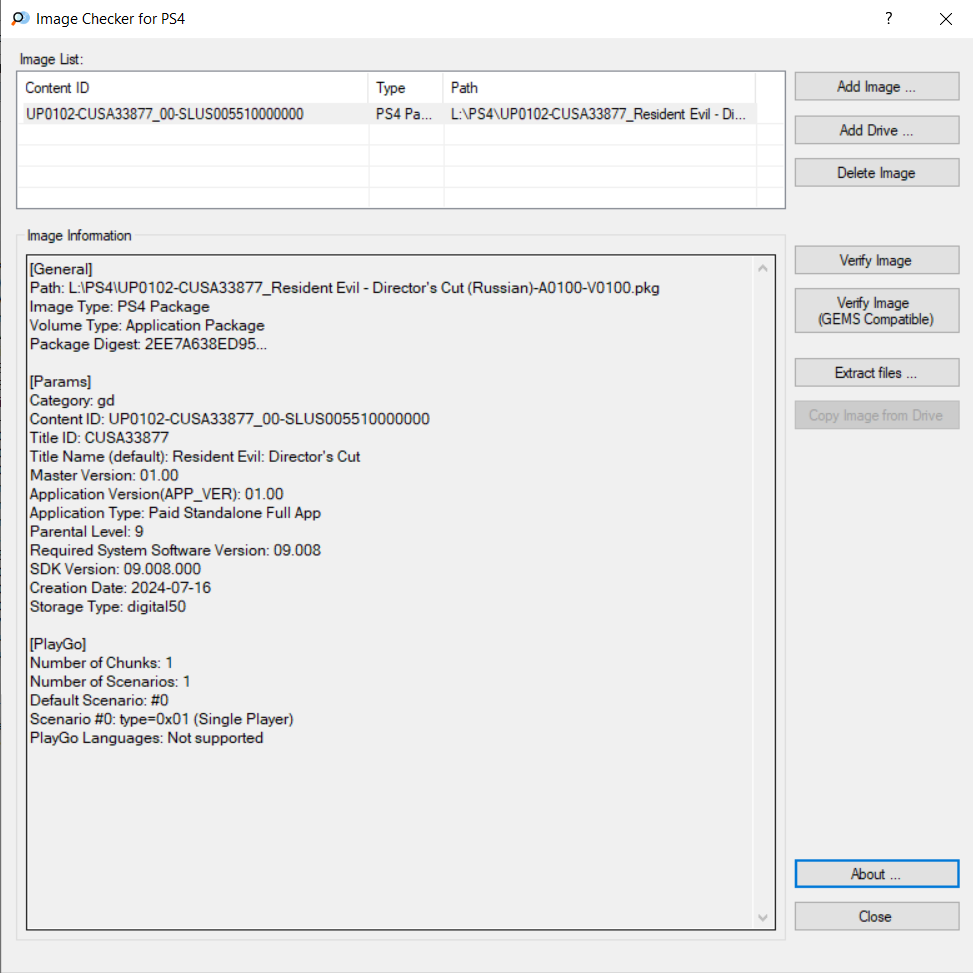The height and width of the screenshot is (973, 973).
Task: Click the 'Default Scenario: #0' line
Action: click(x=99, y=700)
